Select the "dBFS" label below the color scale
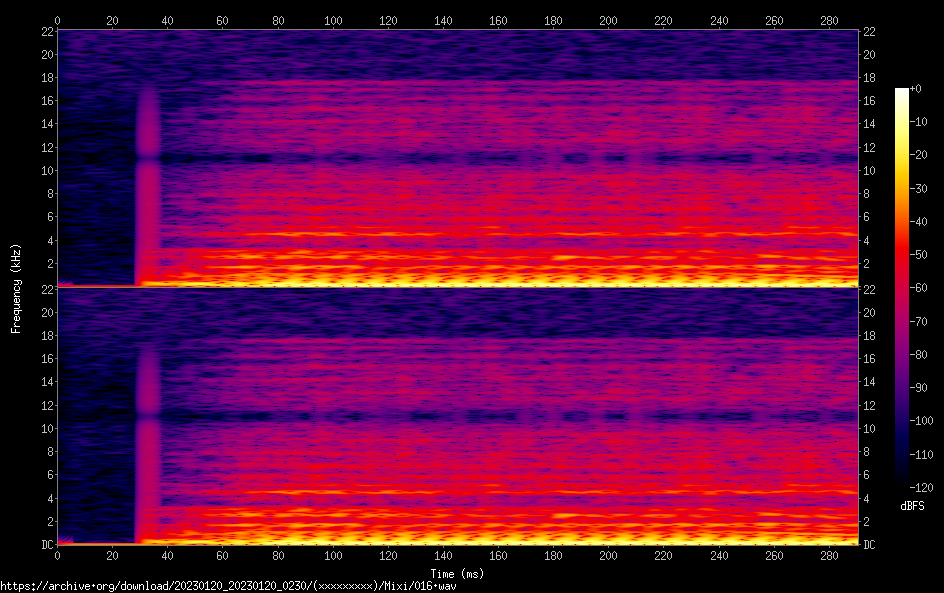The image size is (944, 593). [911, 507]
